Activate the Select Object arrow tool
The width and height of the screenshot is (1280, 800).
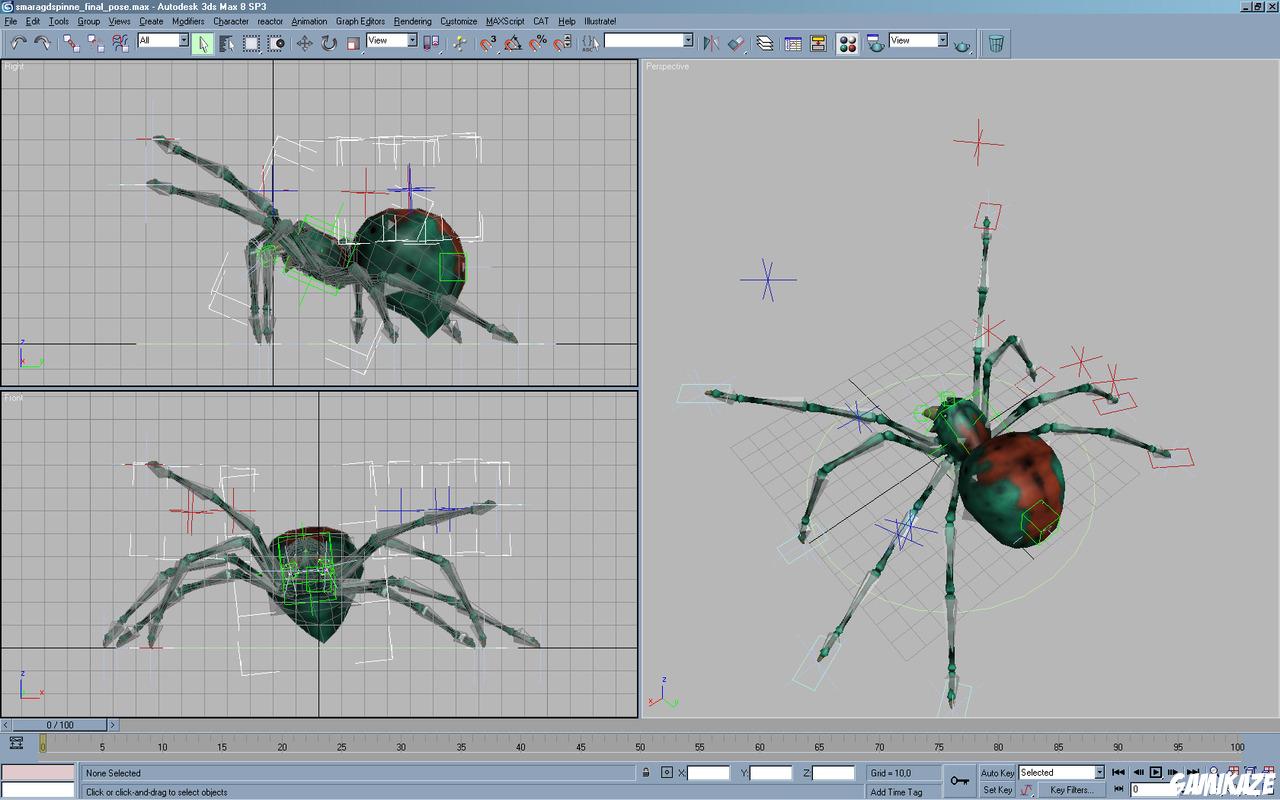pyautogui.click(x=202, y=43)
